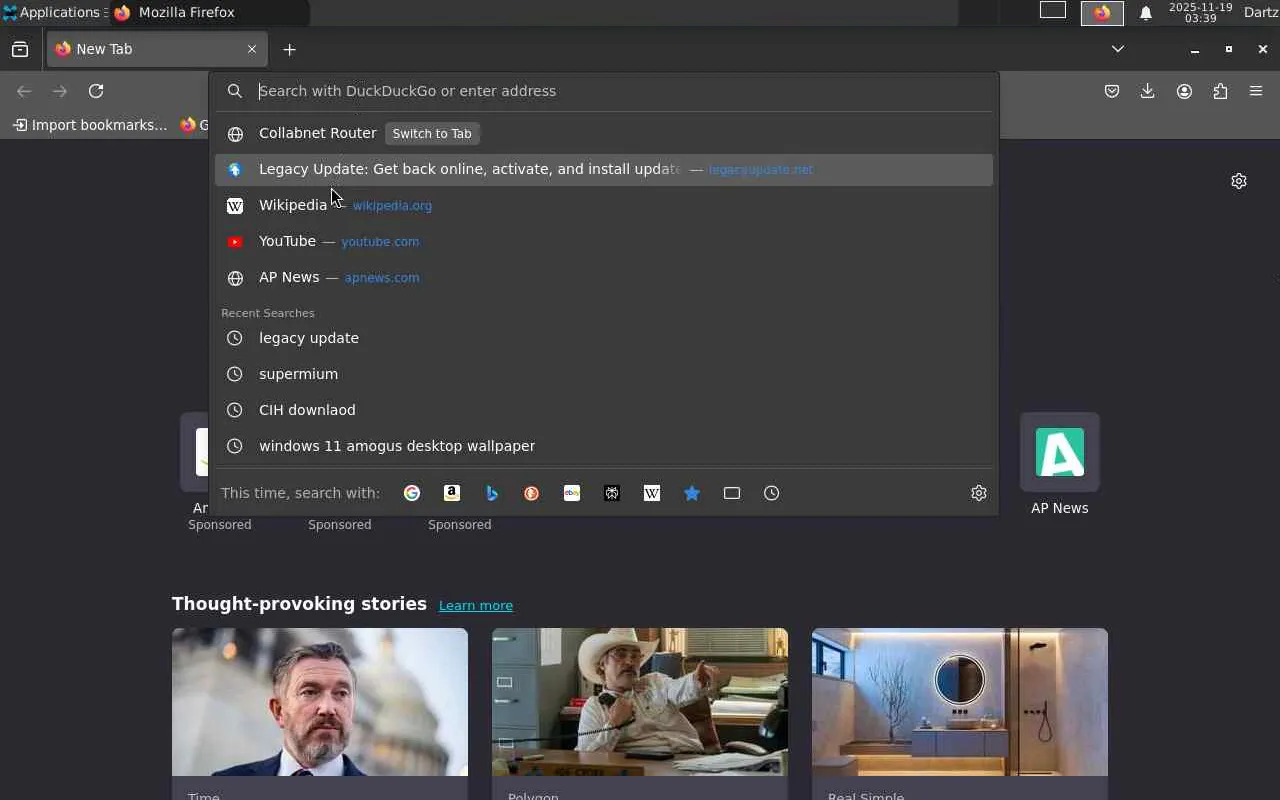Click the Forward navigation arrow
This screenshot has height=800, width=1280.
[x=60, y=91]
